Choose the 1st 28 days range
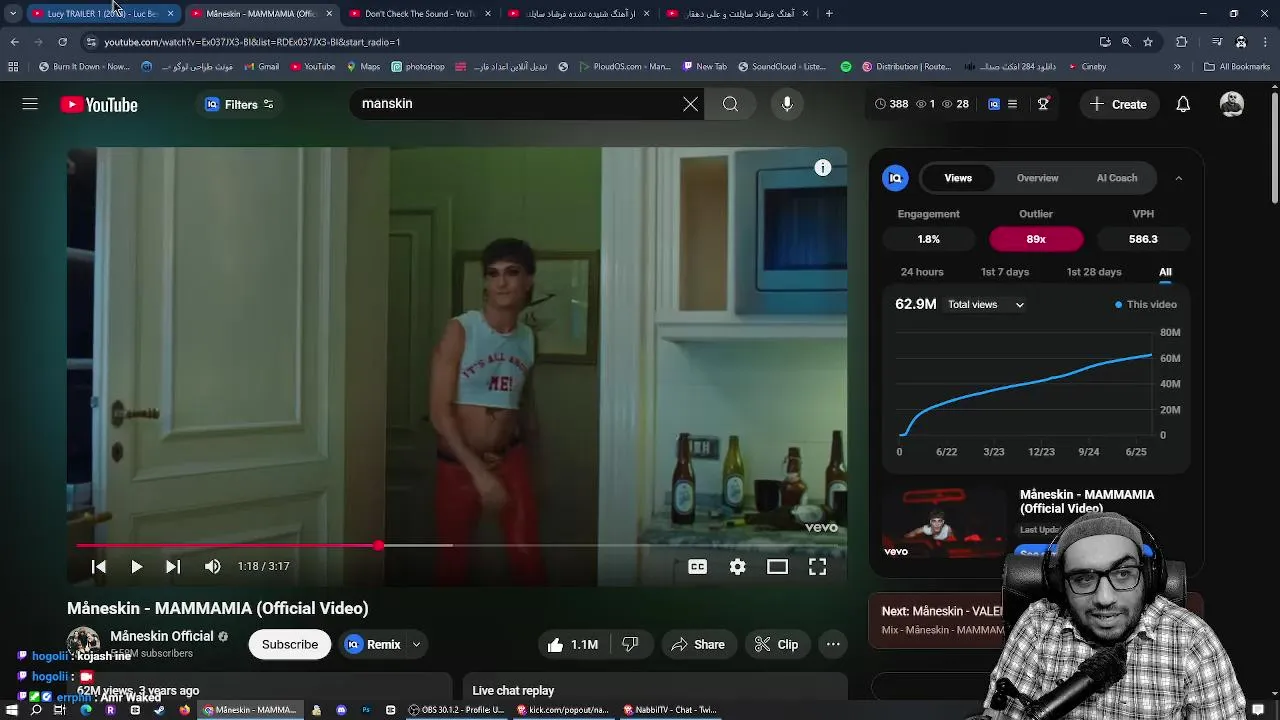The width and height of the screenshot is (1280, 720). pyautogui.click(x=1094, y=272)
